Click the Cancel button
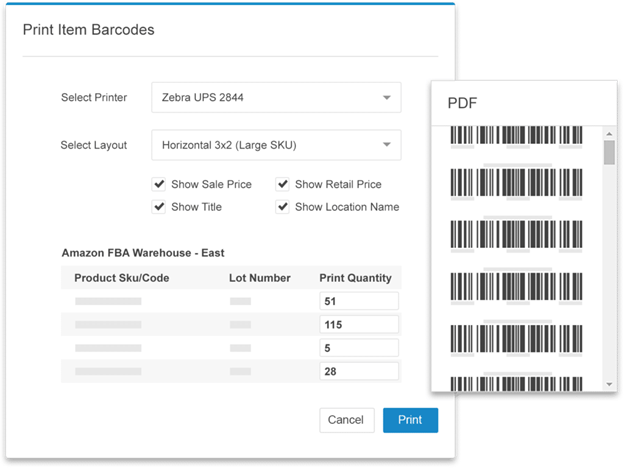 347,420
